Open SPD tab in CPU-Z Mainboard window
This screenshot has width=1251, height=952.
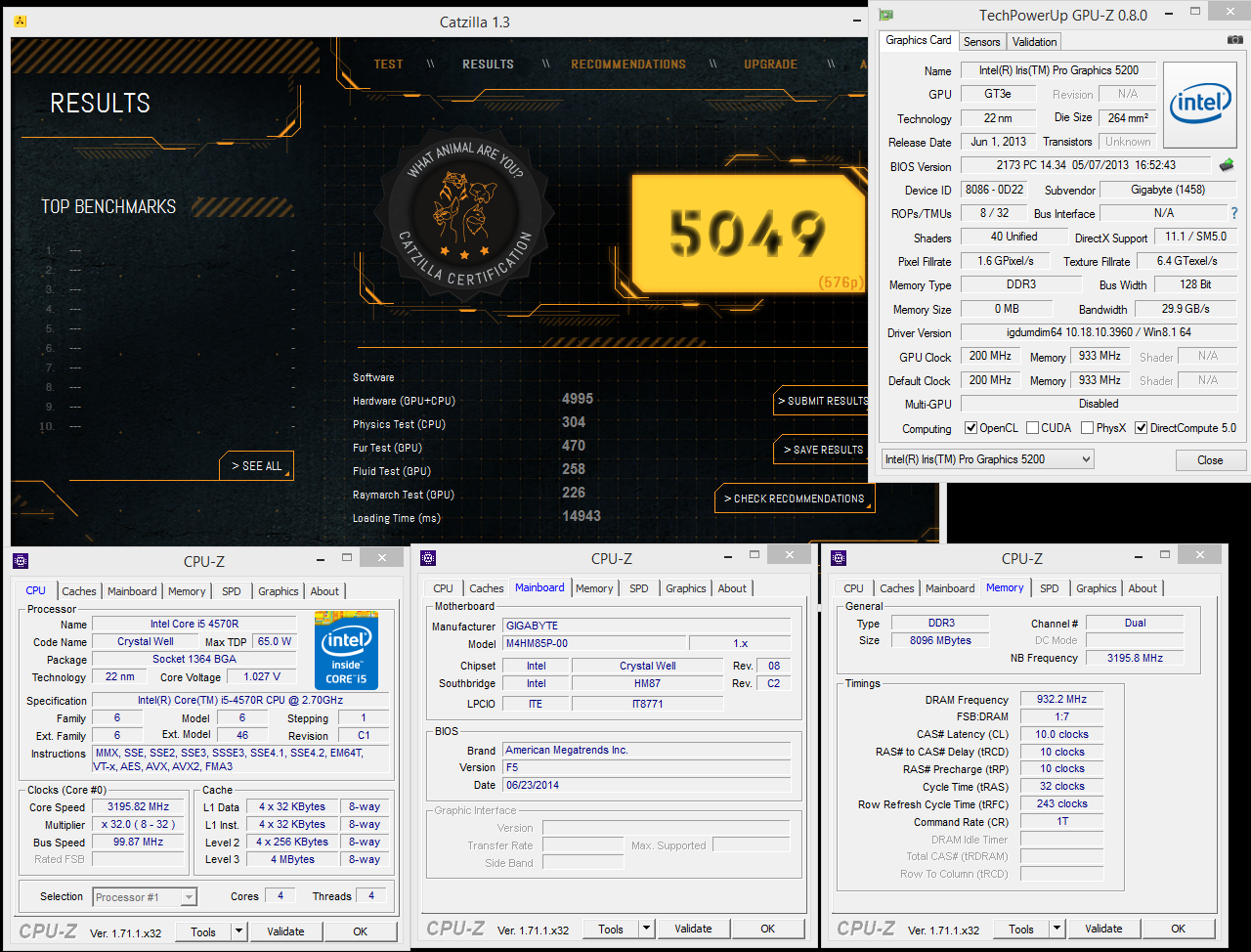point(638,588)
